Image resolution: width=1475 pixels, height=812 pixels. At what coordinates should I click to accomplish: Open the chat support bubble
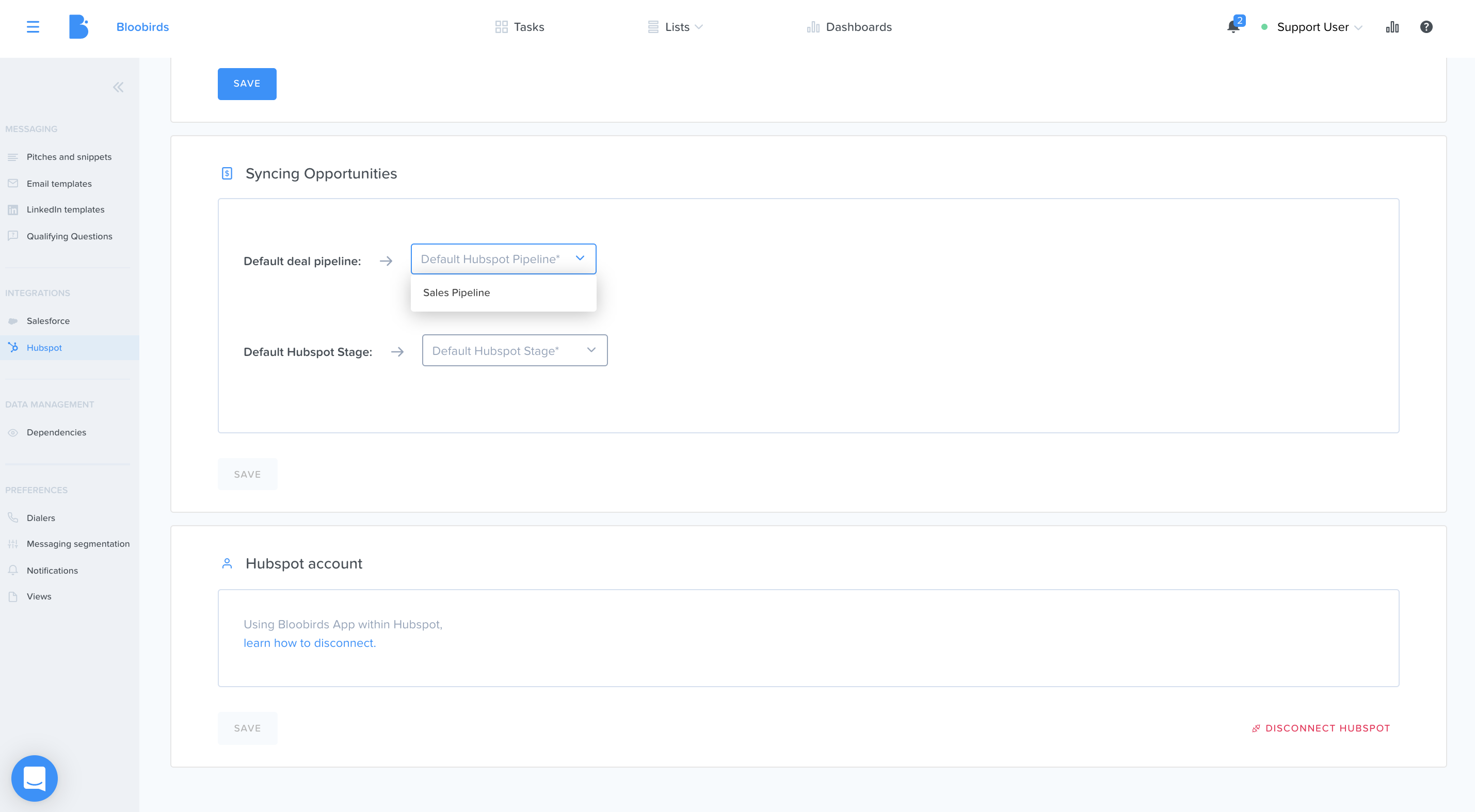click(x=35, y=778)
